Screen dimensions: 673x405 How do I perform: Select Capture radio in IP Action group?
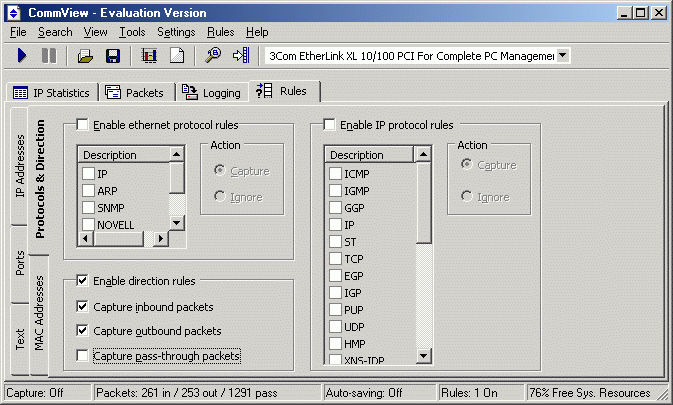click(x=467, y=164)
